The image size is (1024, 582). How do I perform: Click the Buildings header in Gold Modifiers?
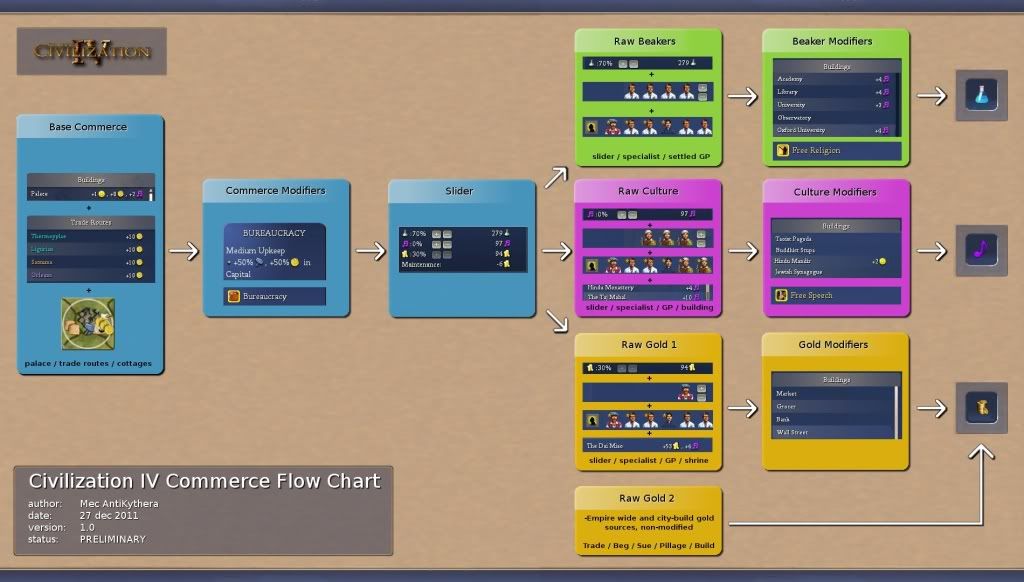[x=836, y=380]
